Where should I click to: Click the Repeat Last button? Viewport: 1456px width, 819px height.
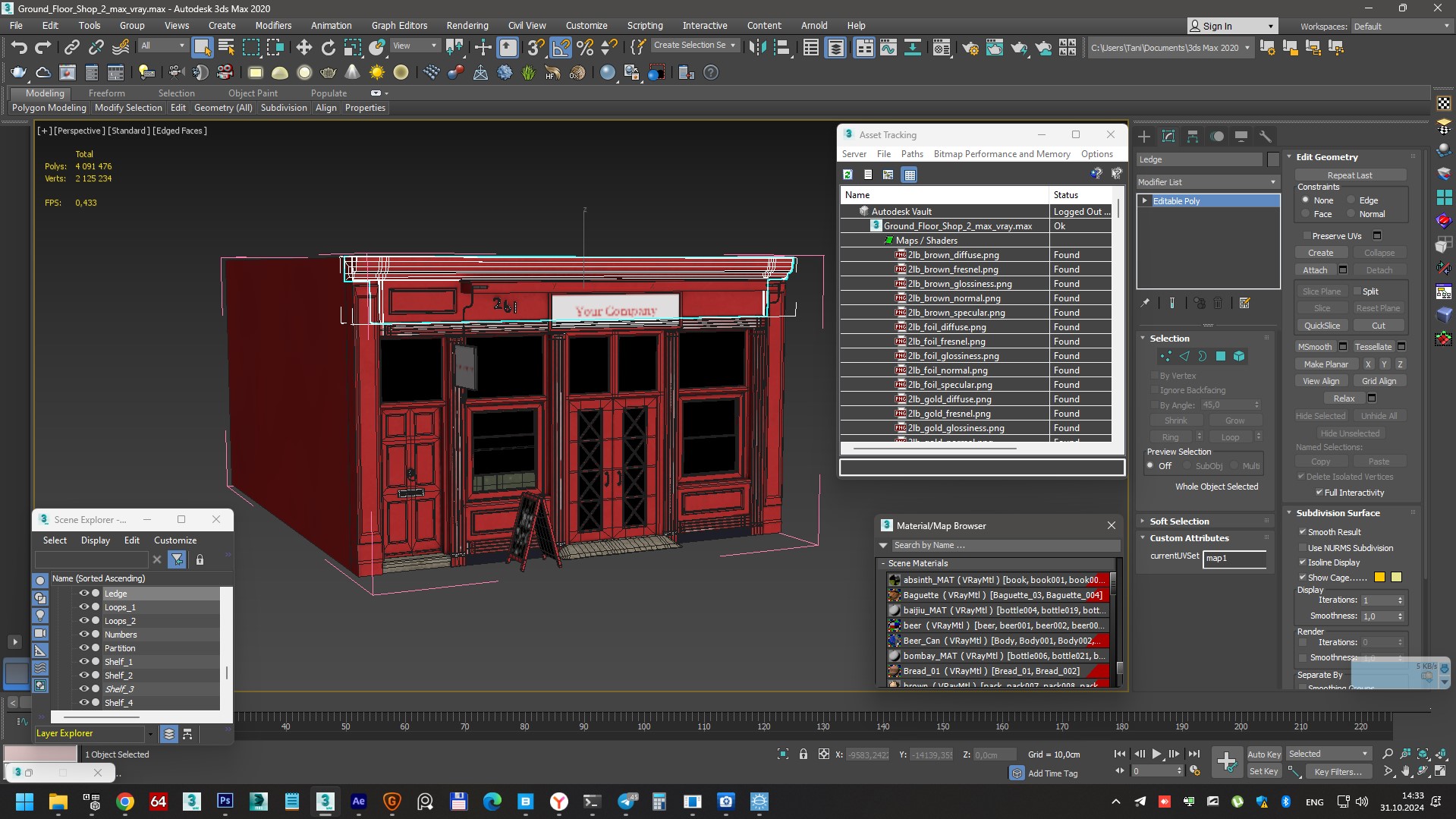1349,175
